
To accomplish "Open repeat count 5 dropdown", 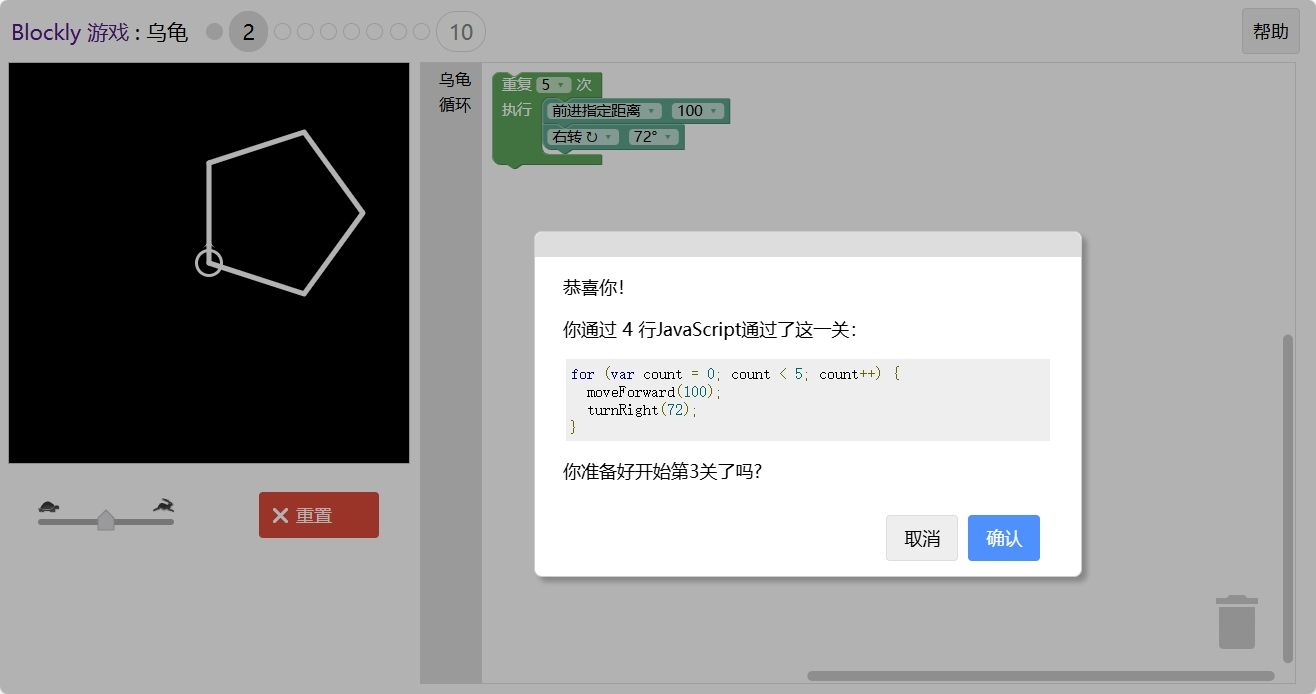I will 553,85.
